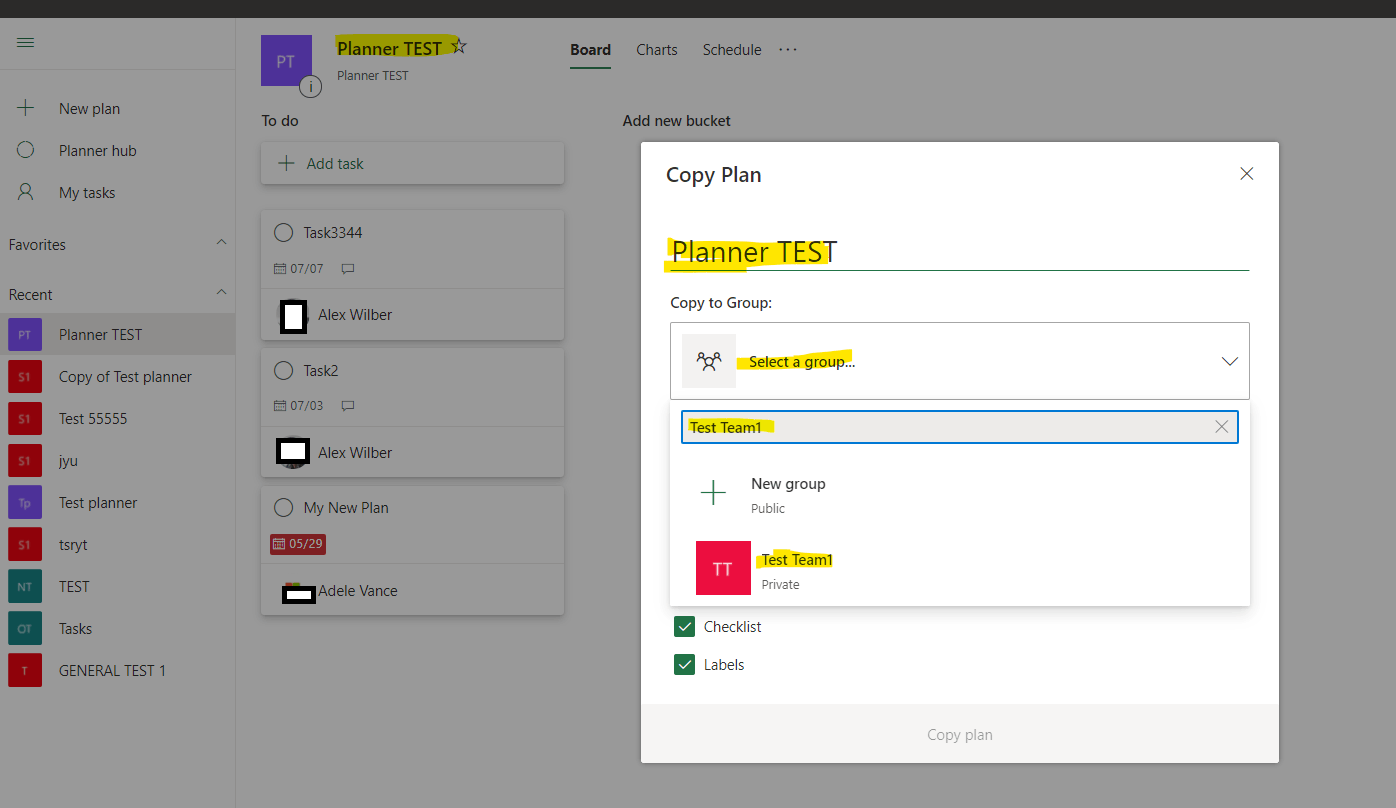Switch to the Board tab
1396x808 pixels.
590,50
